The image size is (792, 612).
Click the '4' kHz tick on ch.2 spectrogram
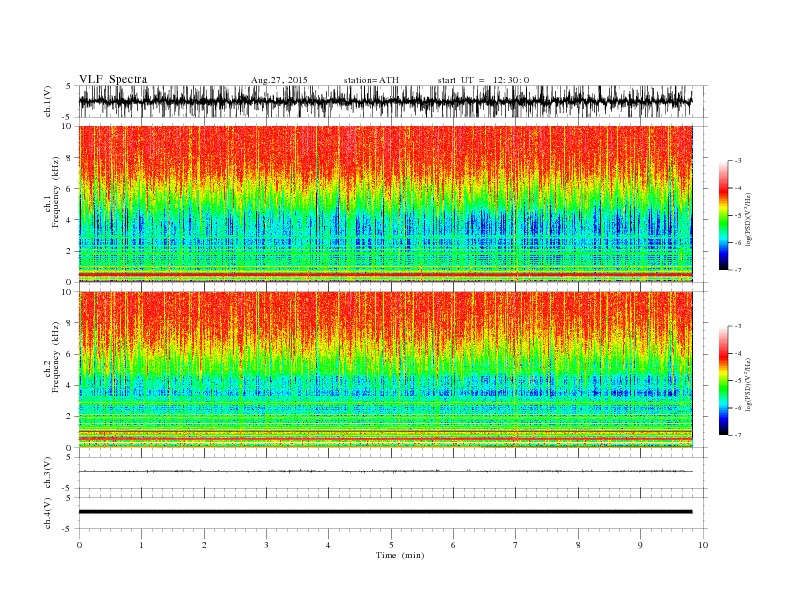coord(70,385)
